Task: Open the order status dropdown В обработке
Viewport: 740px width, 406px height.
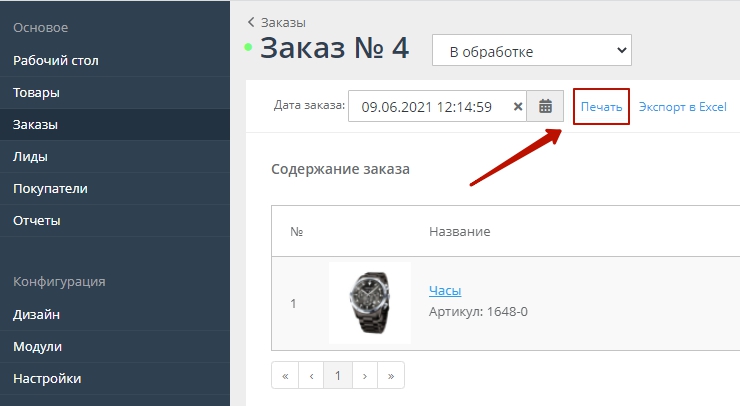Action: pyautogui.click(x=531, y=50)
